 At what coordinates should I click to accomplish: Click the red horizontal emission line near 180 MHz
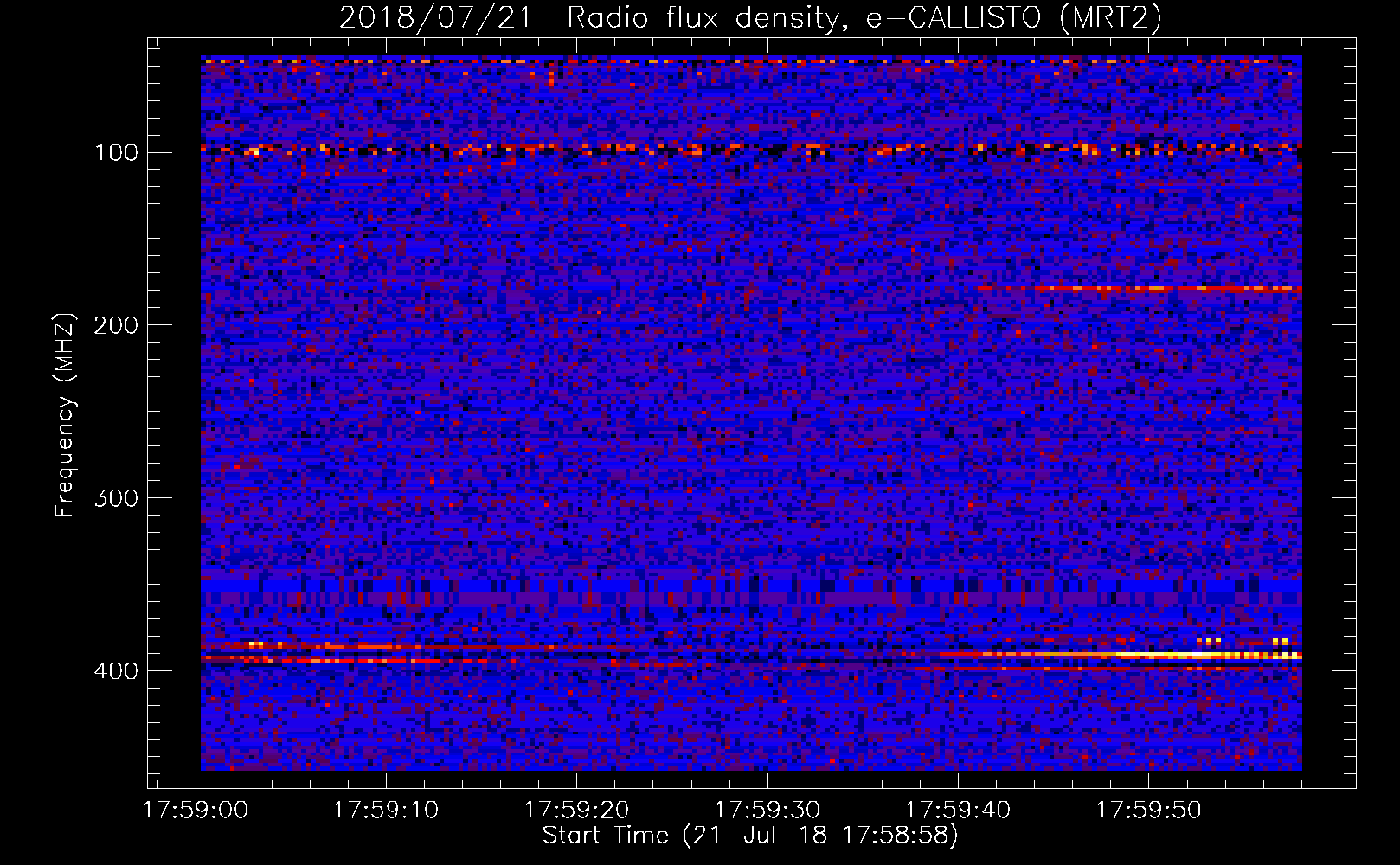click(x=1140, y=288)
